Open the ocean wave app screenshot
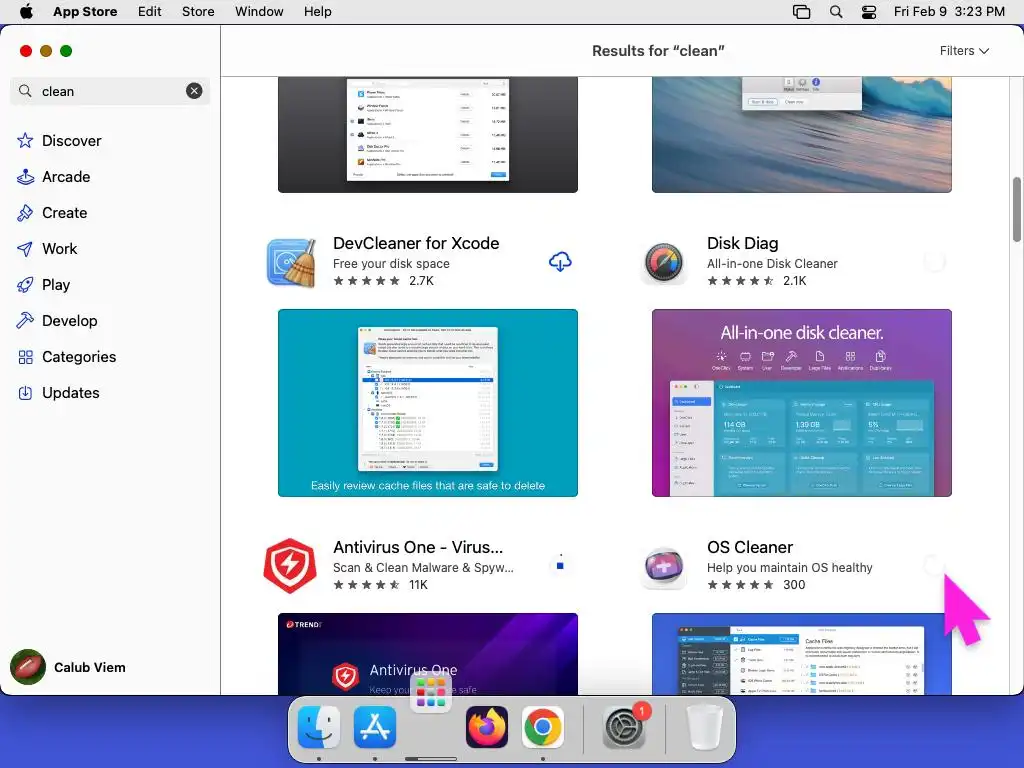This screenshot has width=1024, height=768. 801,135
